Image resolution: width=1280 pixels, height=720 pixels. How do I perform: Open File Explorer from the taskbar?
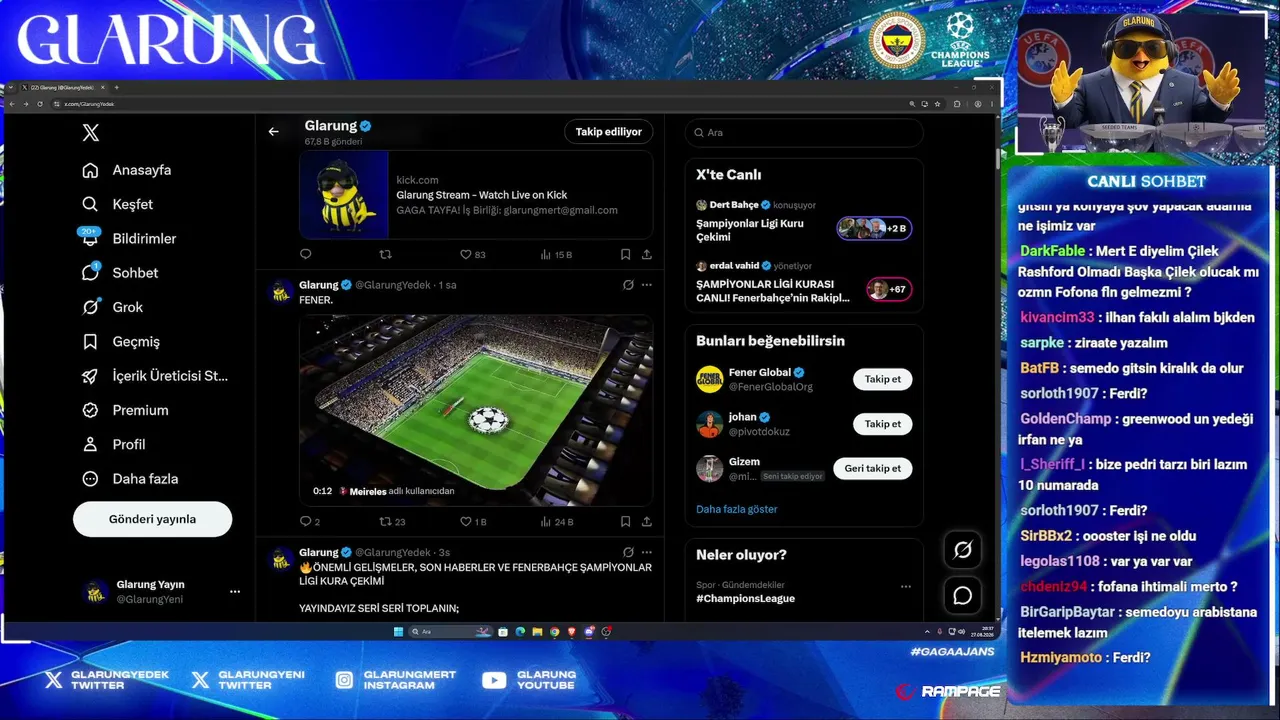point(538,632)
